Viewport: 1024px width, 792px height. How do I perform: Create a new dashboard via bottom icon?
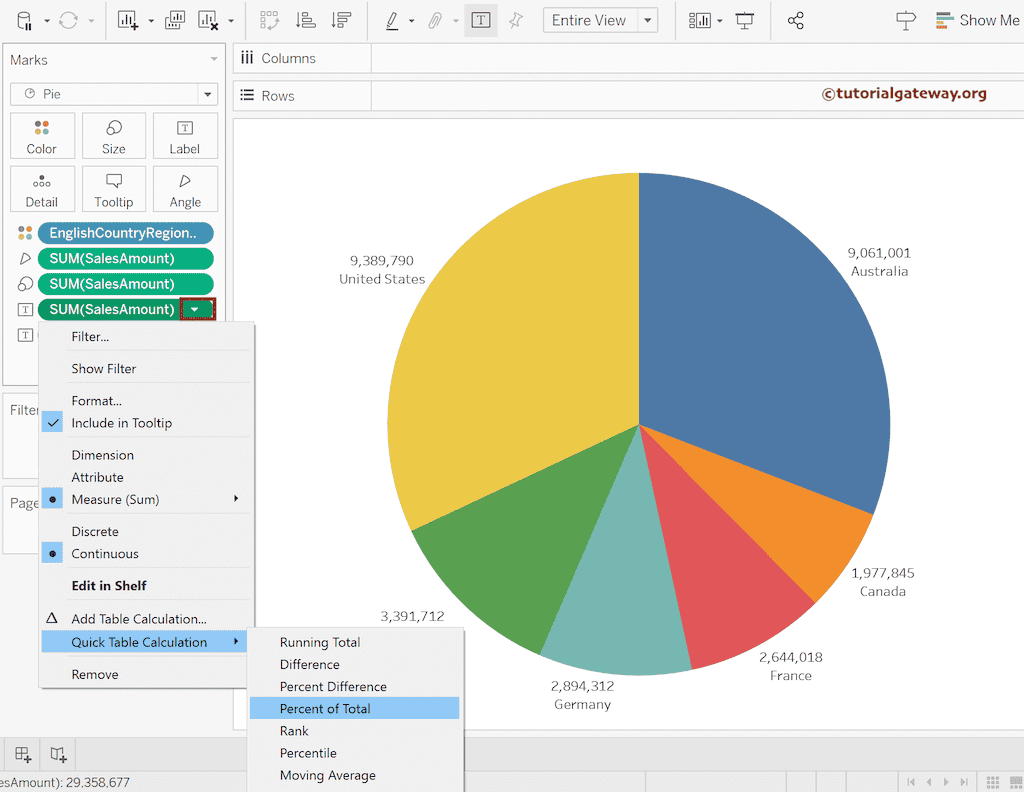click(x=57, y=755)
